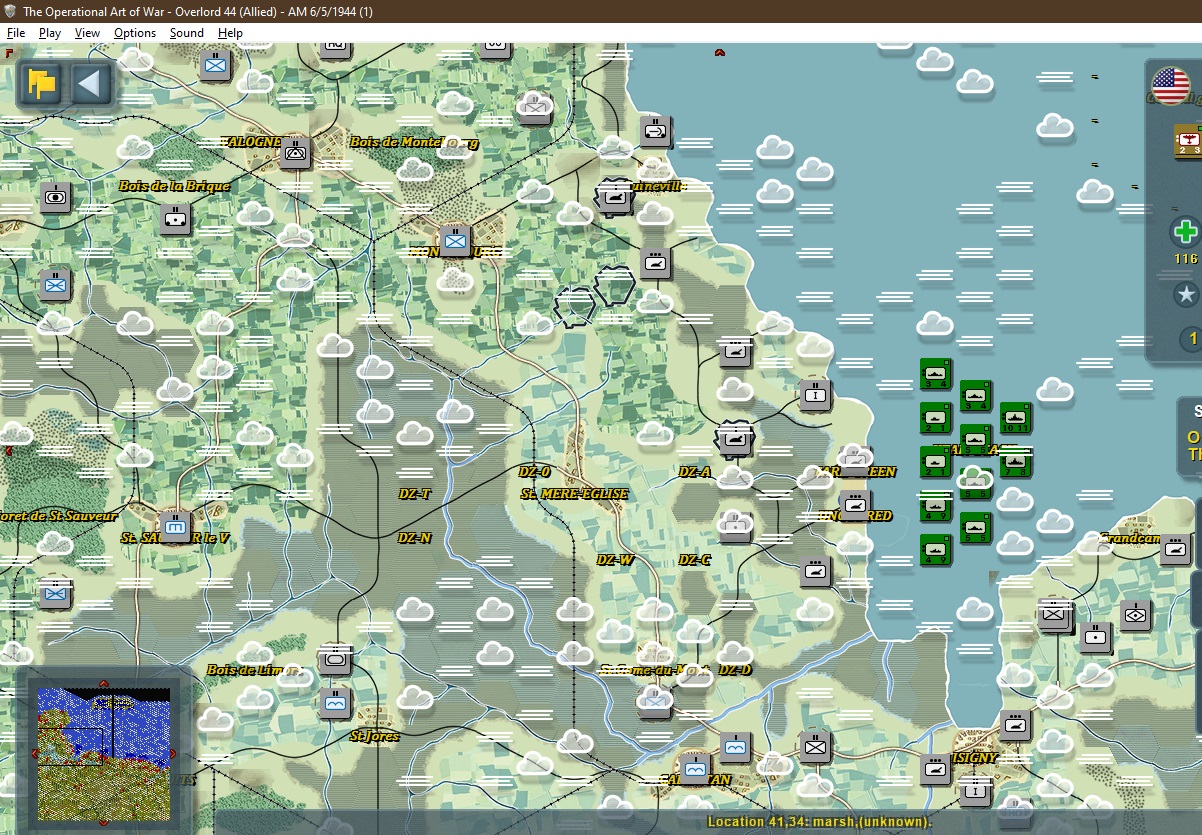Click the Location 41,34 status text
This screenshot has height=835, width=1202.
[819, 822]
